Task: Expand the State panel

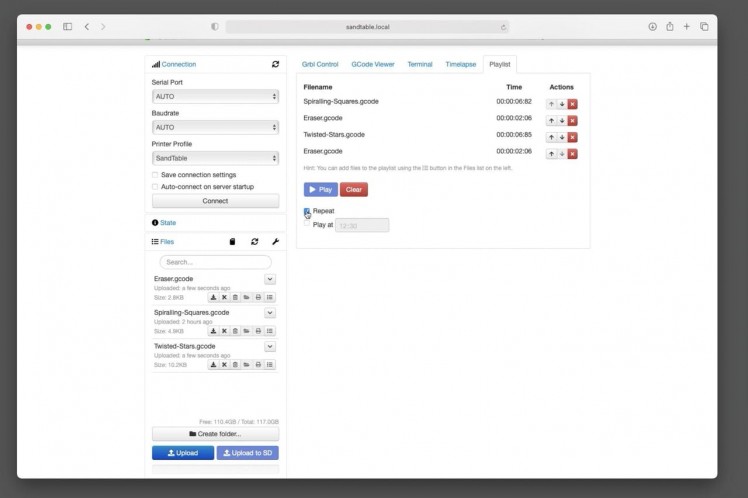Action: [168, 223]
